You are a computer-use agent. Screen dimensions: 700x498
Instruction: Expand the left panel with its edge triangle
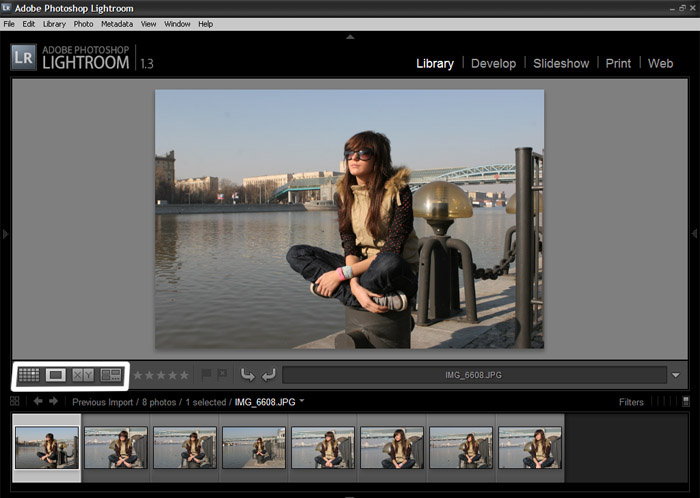point(5,233)
